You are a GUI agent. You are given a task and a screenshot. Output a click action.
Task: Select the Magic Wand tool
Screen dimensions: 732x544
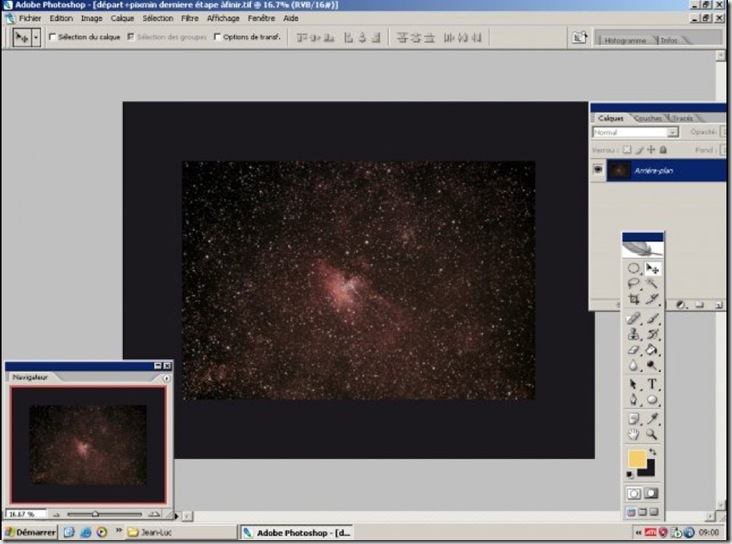652,283
